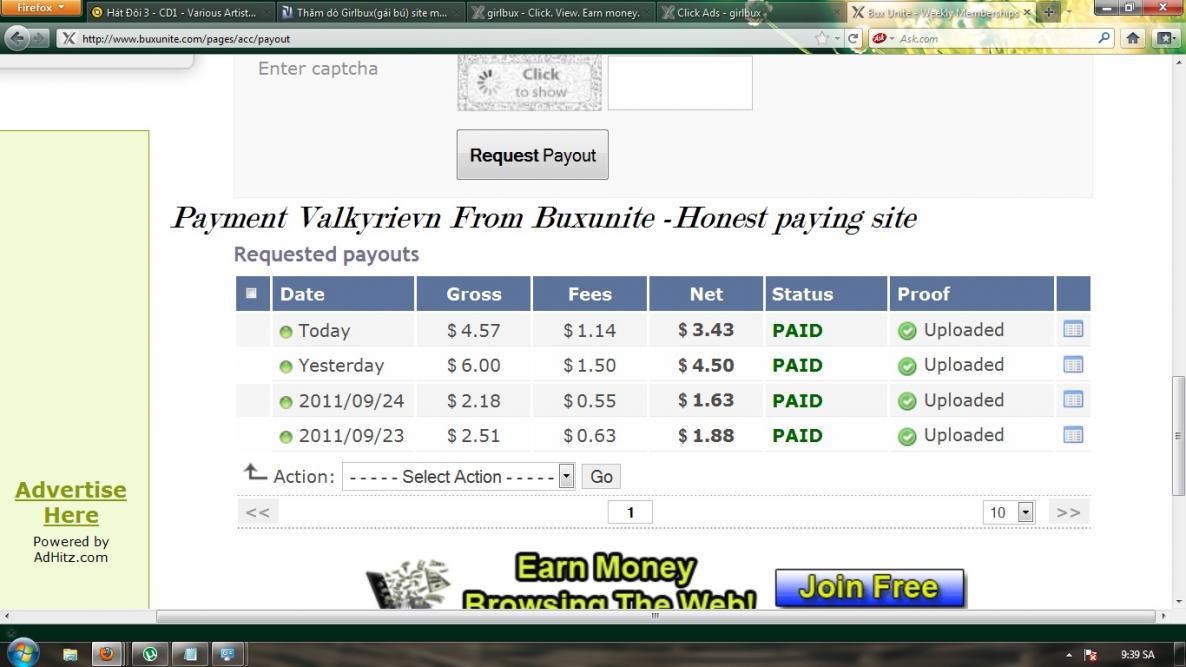Sort the table by the Gross column header
The image size is (1186, 667).
click(x=473, y=293)
